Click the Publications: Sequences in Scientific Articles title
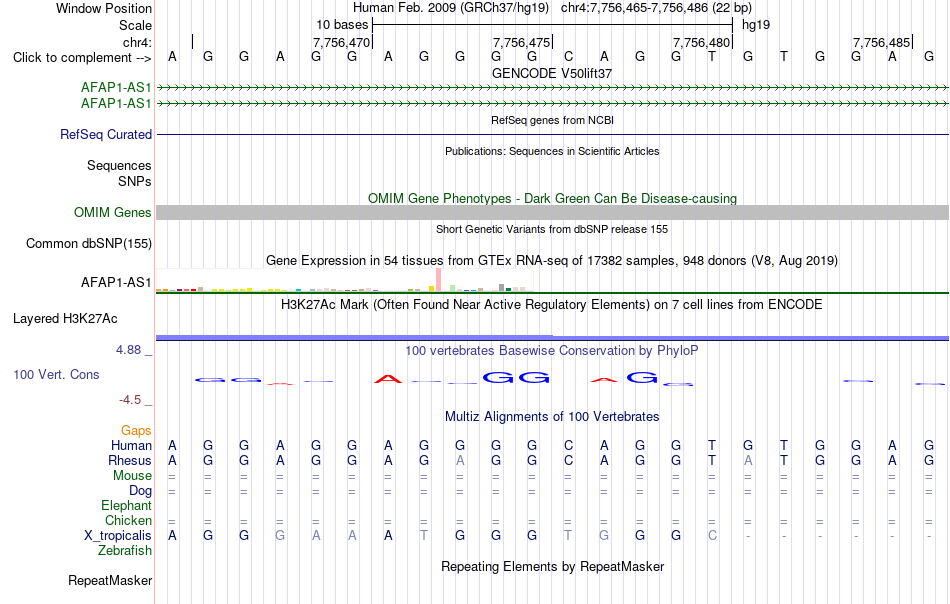This screenshot has width=950, height=604. pos(552,151)
